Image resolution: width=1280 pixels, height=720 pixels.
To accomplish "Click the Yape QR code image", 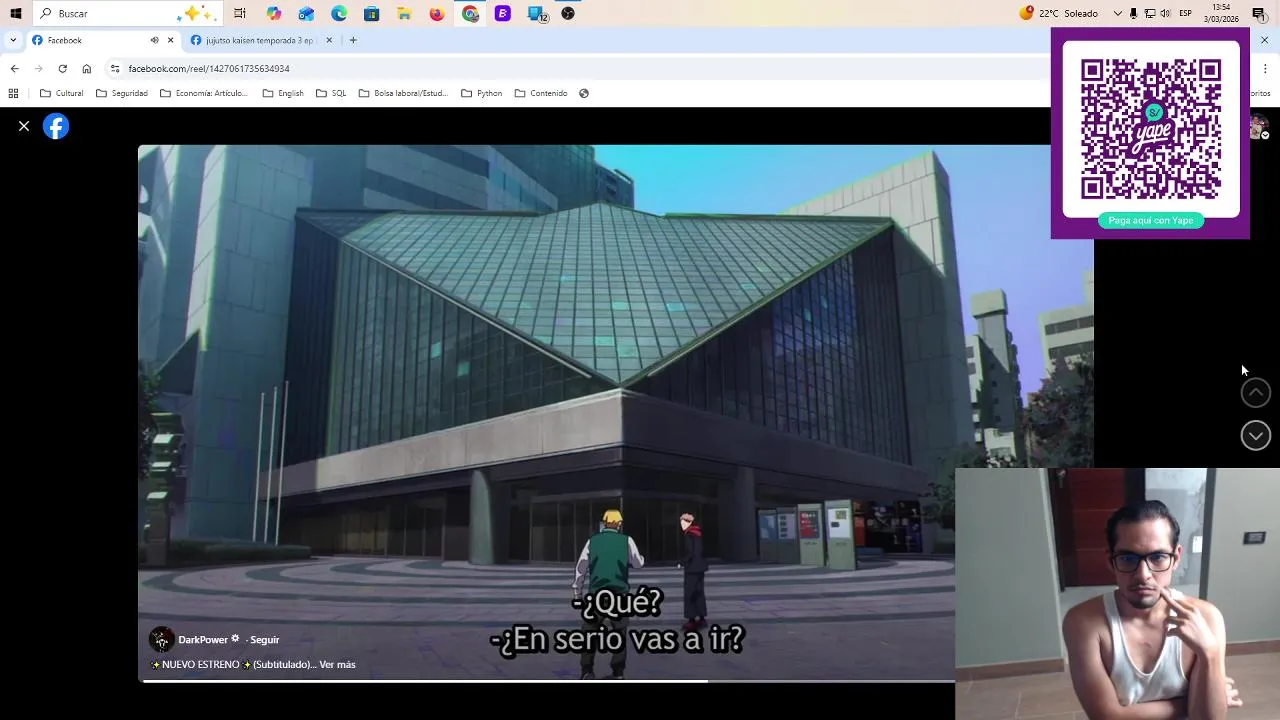I will point(1151,129).
